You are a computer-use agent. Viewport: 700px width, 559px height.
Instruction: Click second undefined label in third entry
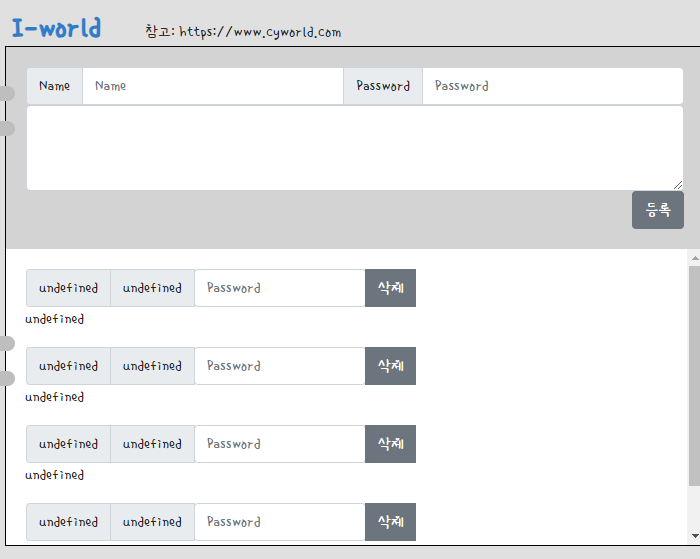point(152,444)
